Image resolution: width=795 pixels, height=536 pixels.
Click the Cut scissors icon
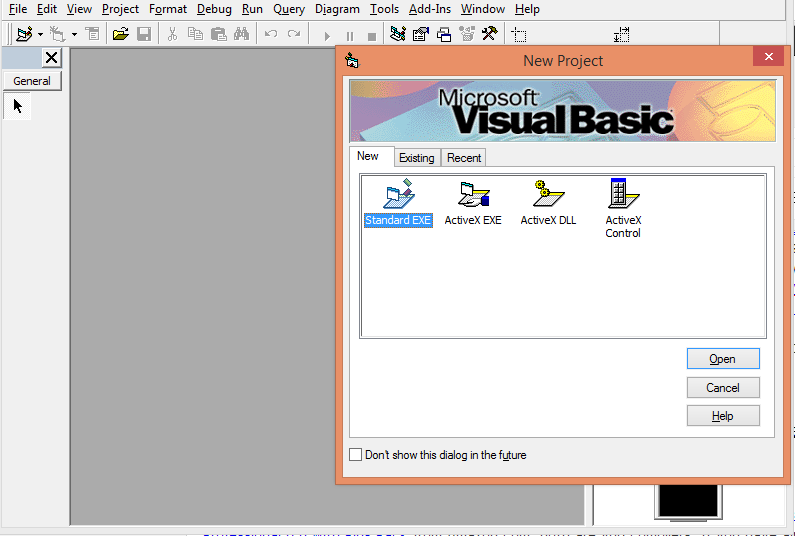coord(172,34)
